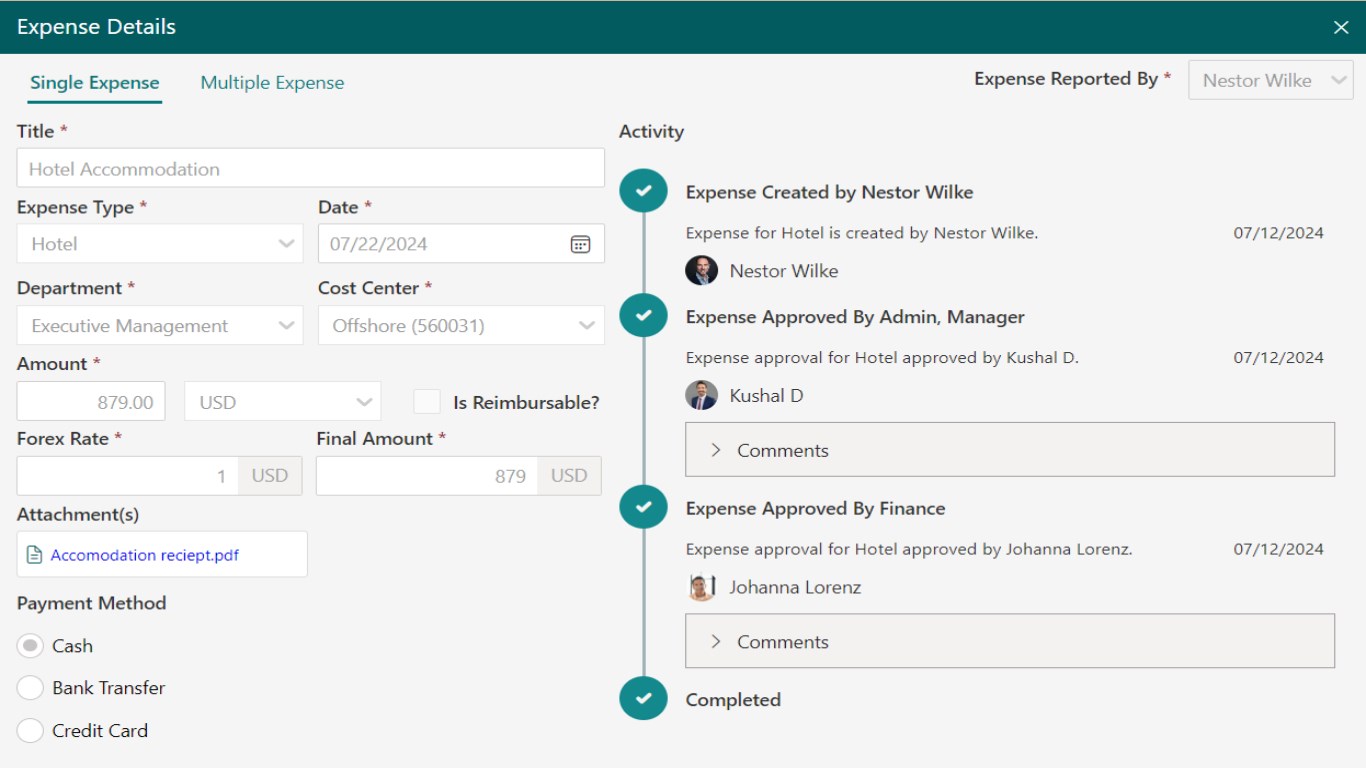Open the Accomodation reciept.pdf attachment link
Image resolution: width=1366 pixels, height=768 pixels.
pyautogui.click(x=145, y=555)
